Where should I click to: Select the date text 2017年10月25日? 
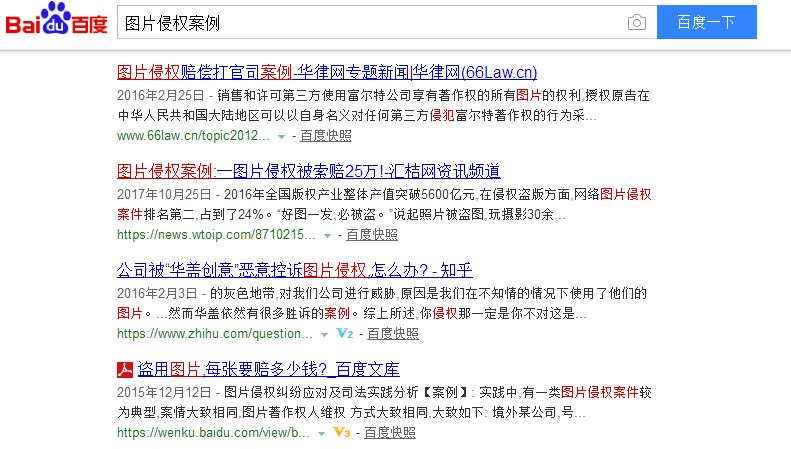click(164, 194)
